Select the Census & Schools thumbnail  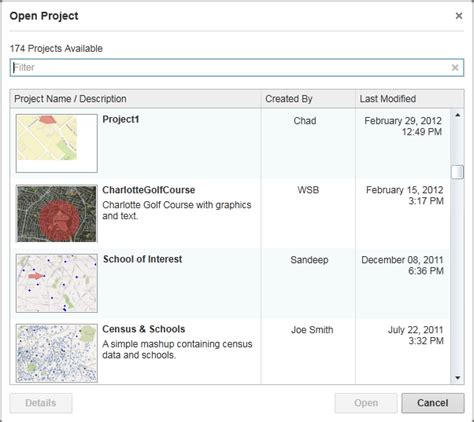pyautogui.click(x=57, y=353)
